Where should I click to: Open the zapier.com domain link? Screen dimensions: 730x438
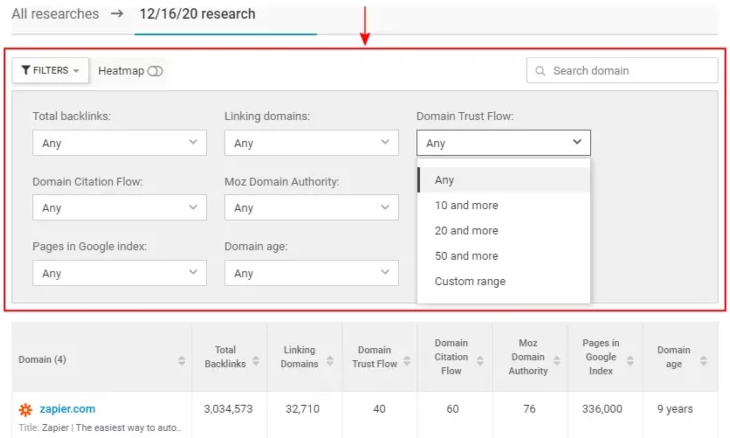click(67, 409)
